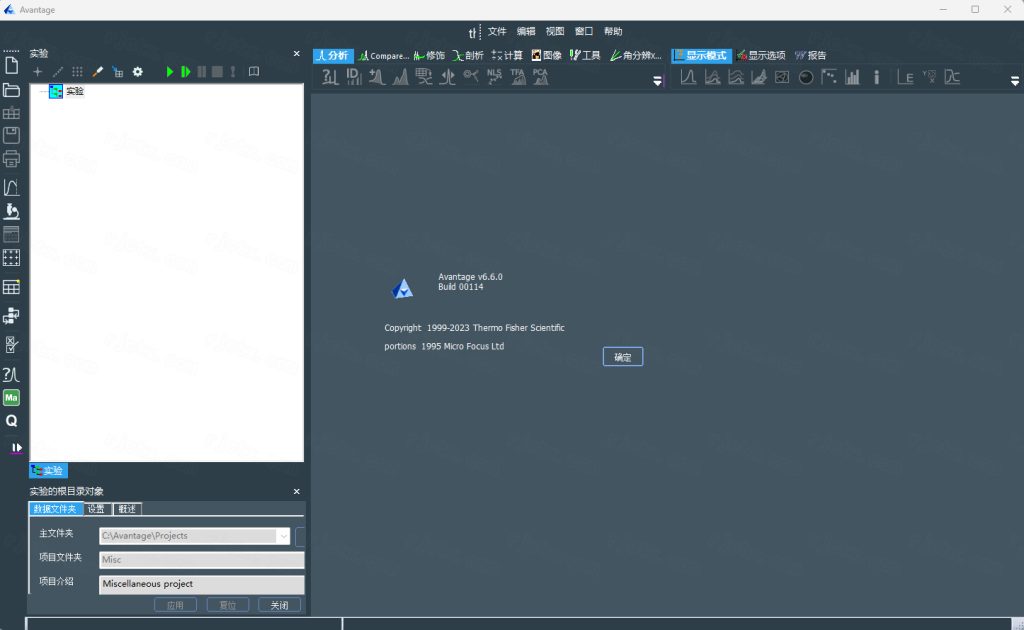Screen dimensions: 1024x630
Task: Open gear settings in 实验 toolbar
Action: tap(138, 72)
